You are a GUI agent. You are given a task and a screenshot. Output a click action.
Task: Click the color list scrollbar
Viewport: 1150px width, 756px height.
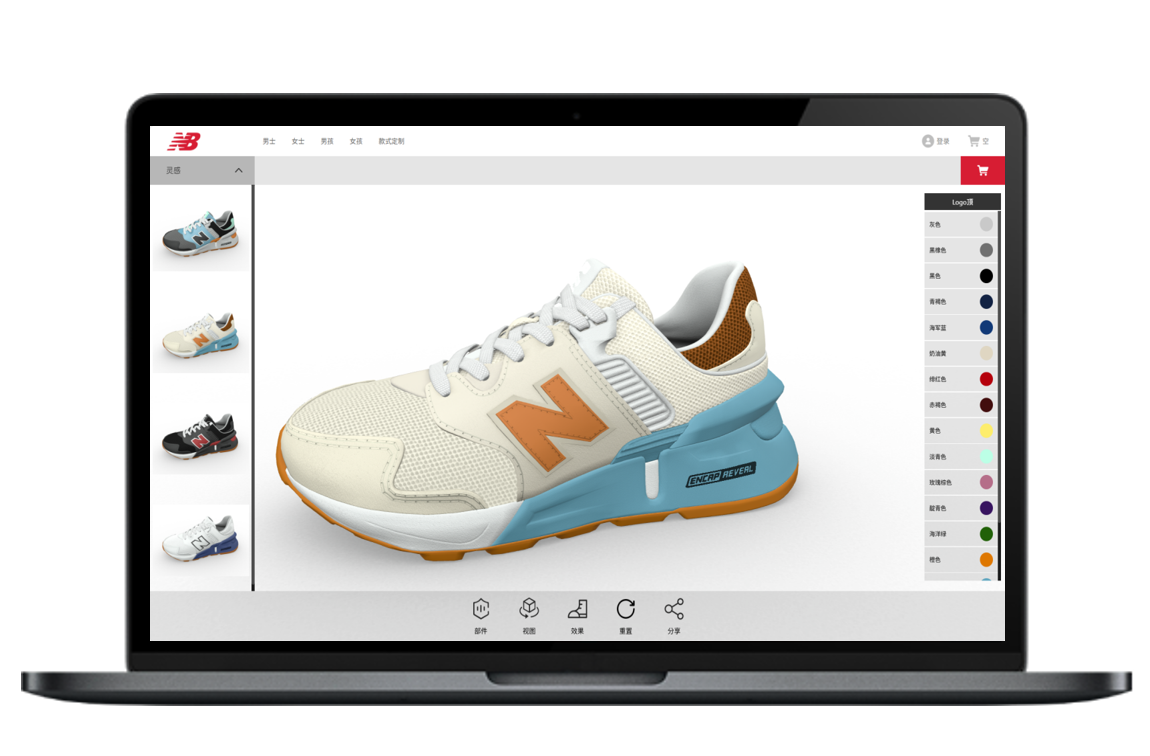coord(999,396)
